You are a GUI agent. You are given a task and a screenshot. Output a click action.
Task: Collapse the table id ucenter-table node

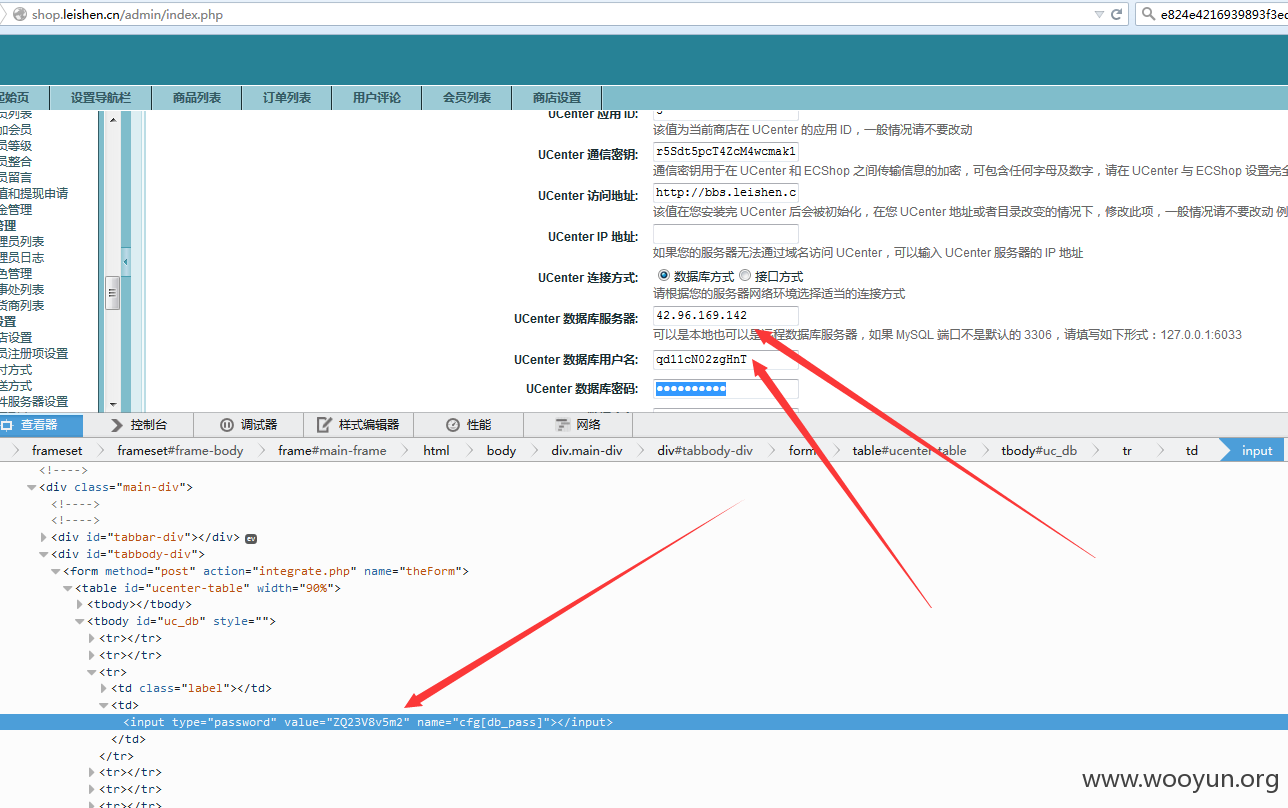pyautogui.click(x=67, y=588)
